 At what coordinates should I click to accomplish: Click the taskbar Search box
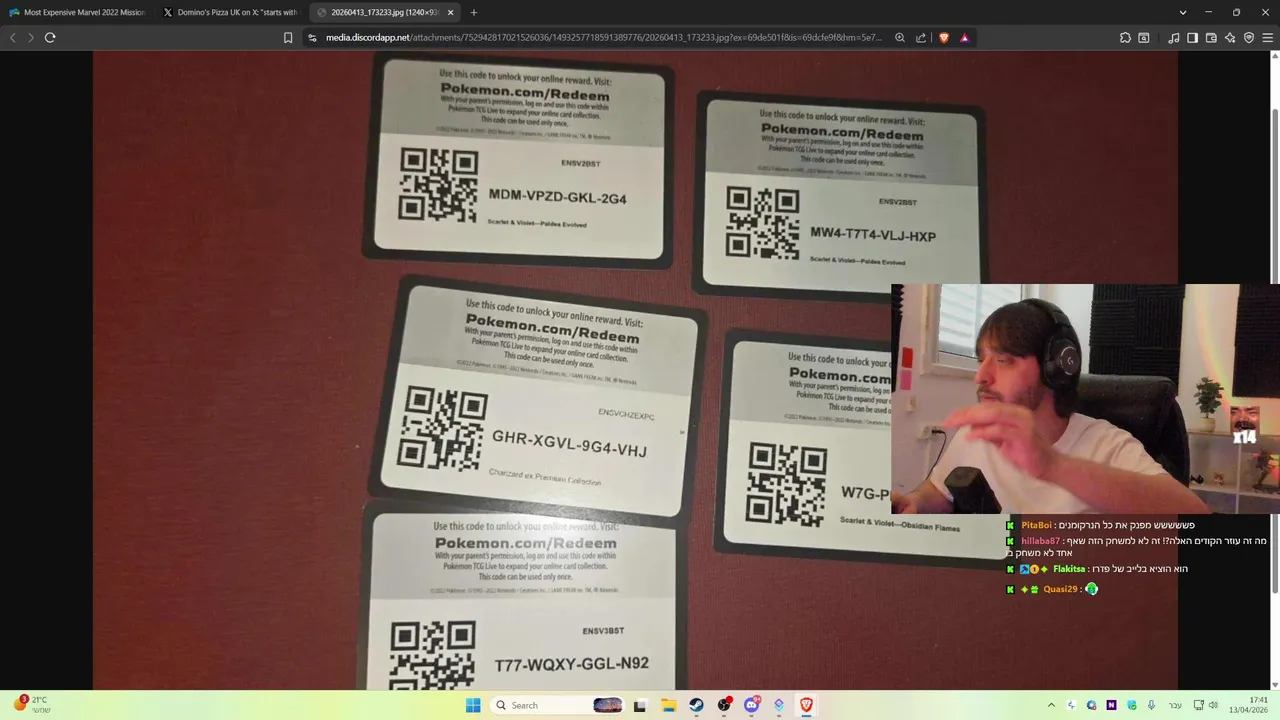[x=560, y=705]
